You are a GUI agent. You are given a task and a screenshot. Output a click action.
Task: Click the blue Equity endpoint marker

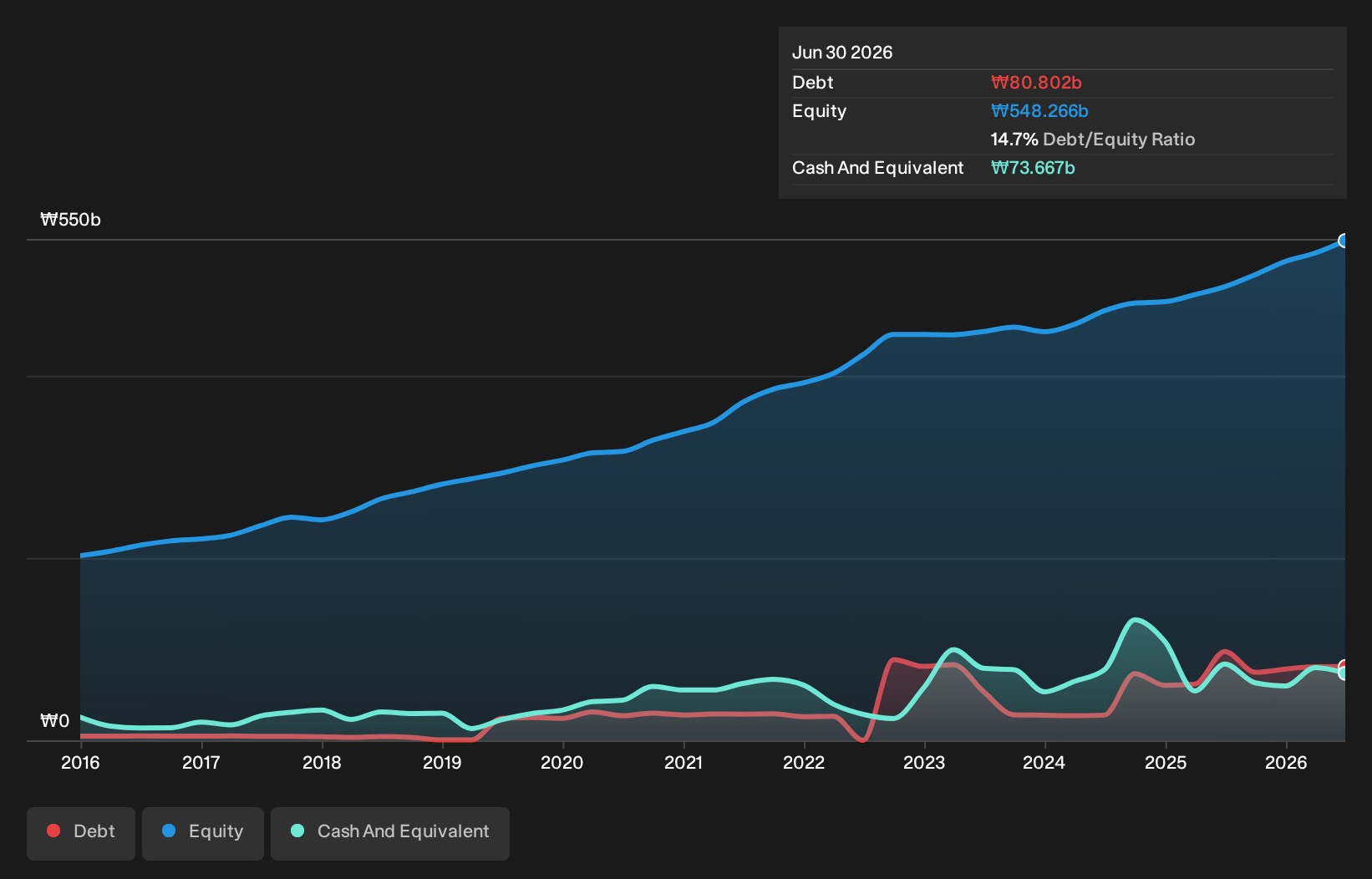click(1344, 241)
